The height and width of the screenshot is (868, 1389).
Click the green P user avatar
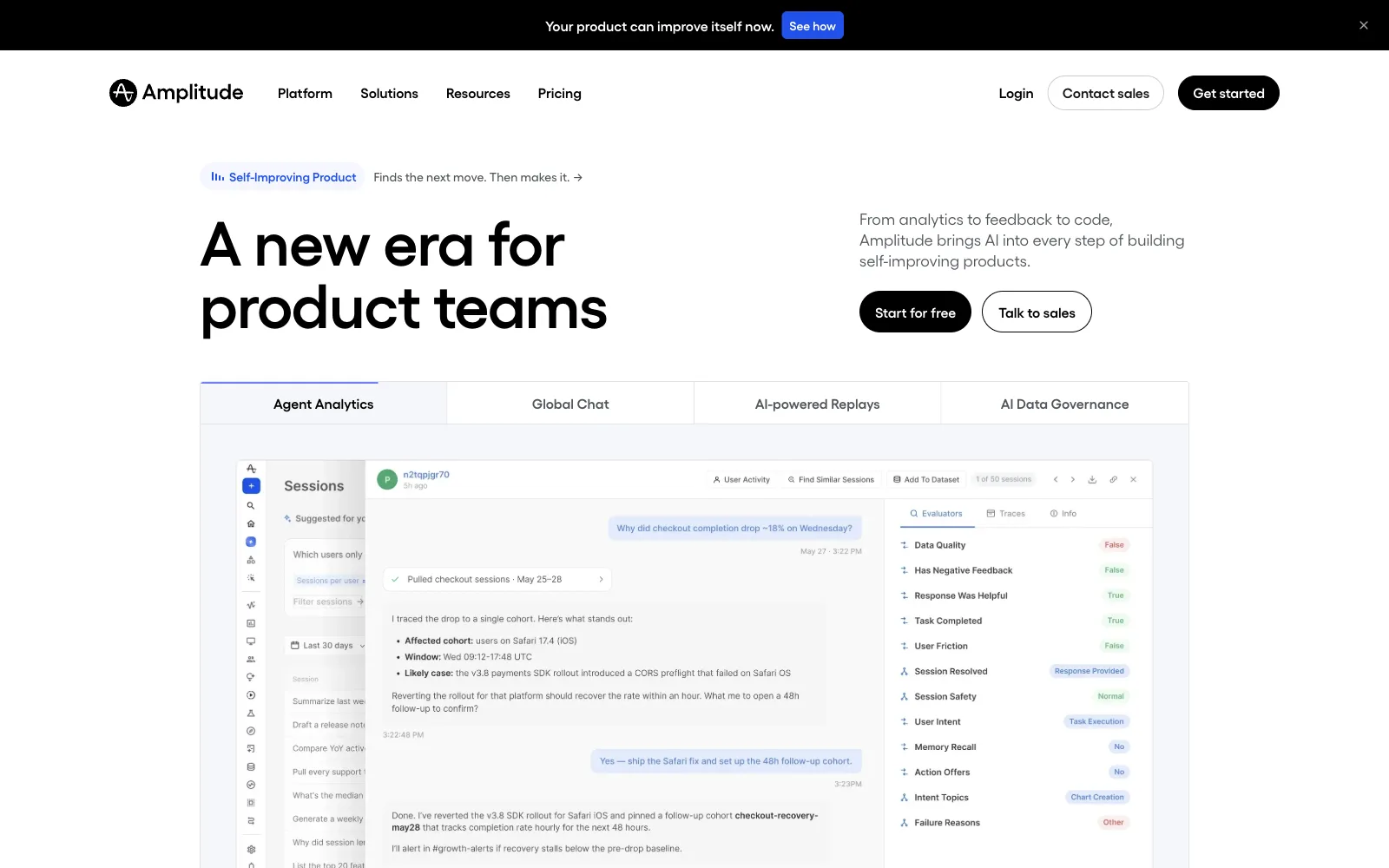click(x=387, y=479)
